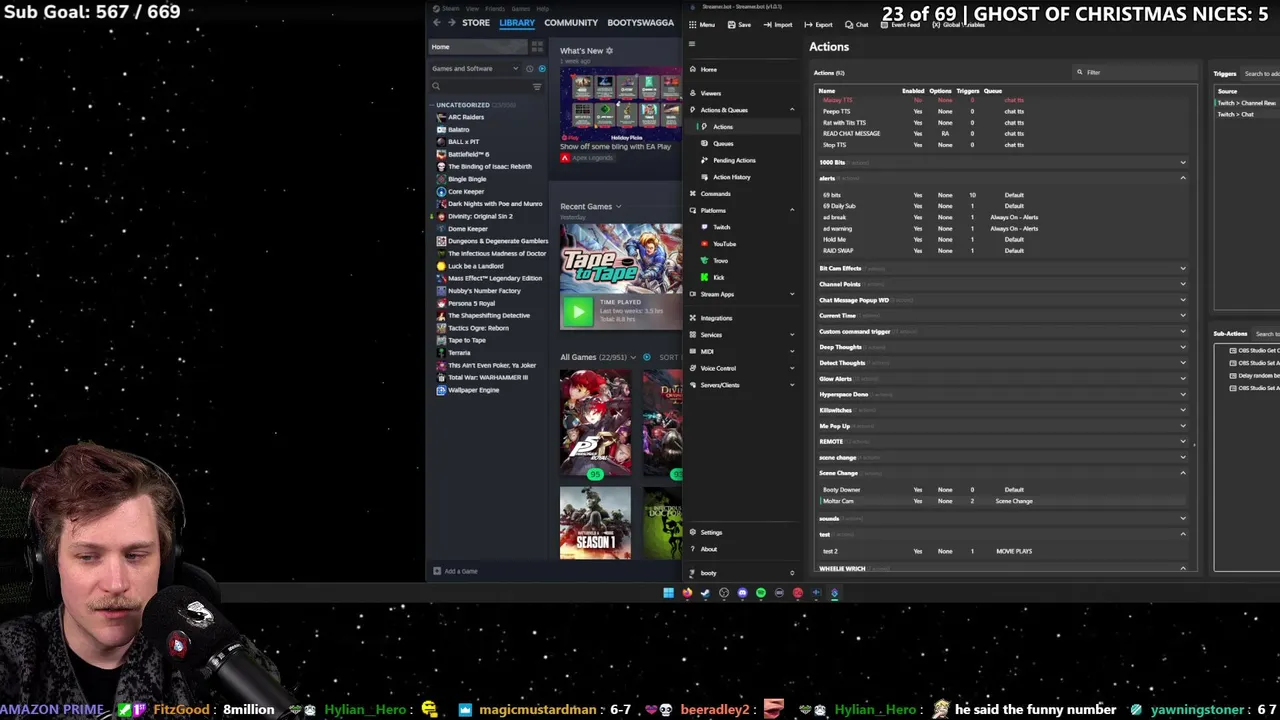Click Save in Streamer.bot toolbar
Image resolution: width=1280 pixels, height=720 pixels.
point(739,25)
